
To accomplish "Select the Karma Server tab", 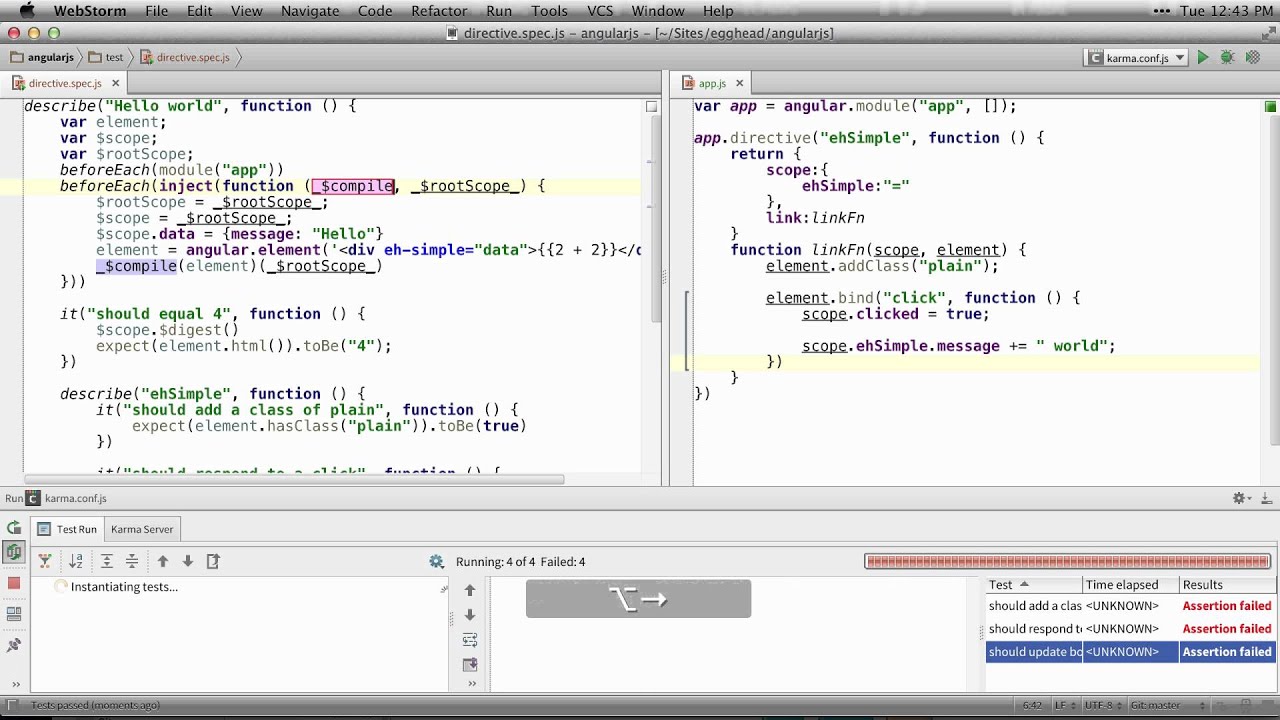I will 142,529.
